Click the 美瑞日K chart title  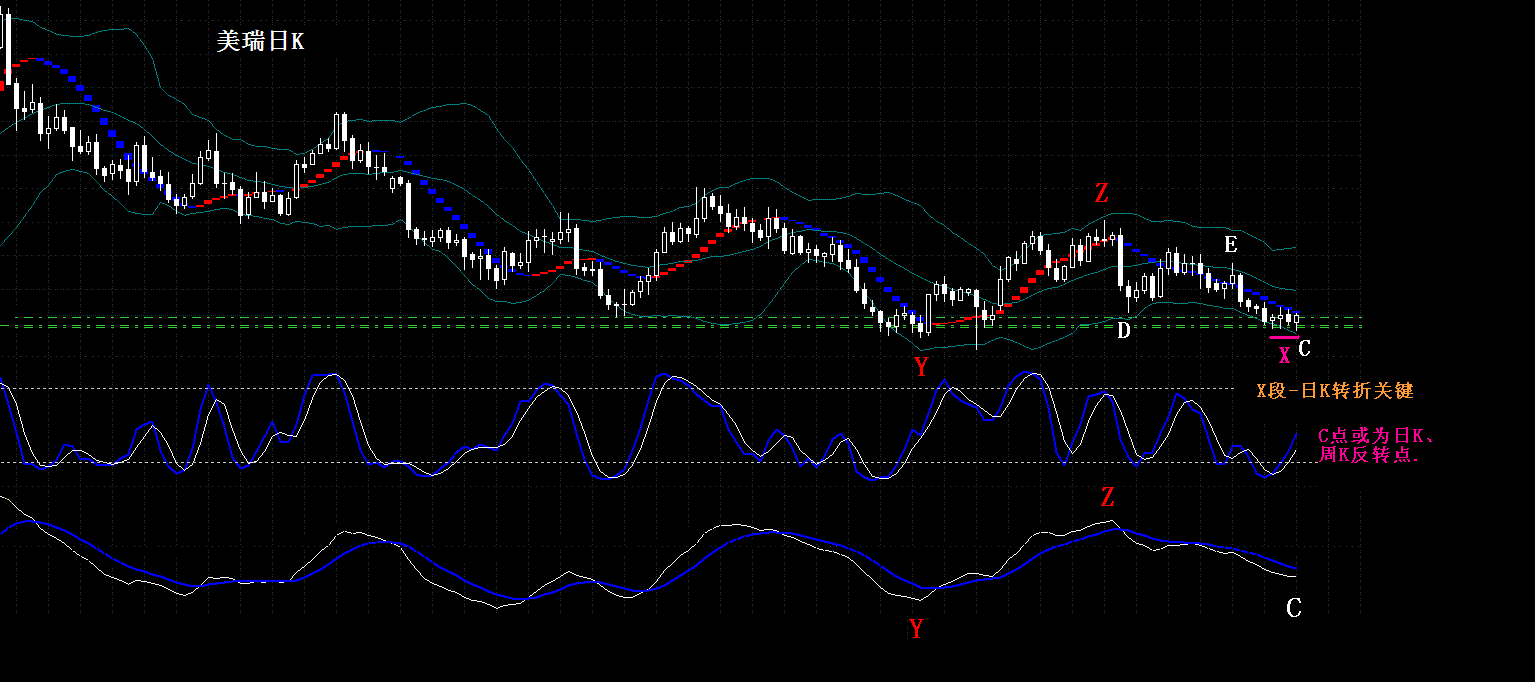pyautogui.click(x=260, y=42)
